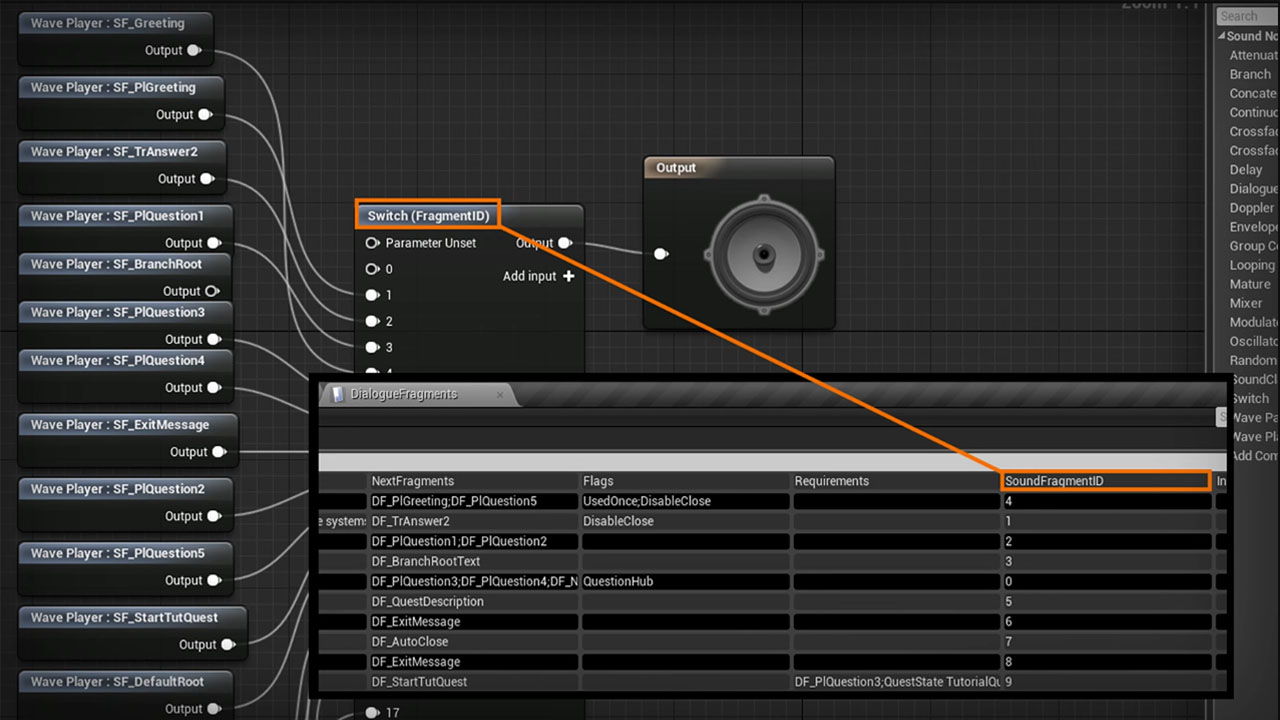Click input pin 0 on Switch node

(x=372, y=269)
